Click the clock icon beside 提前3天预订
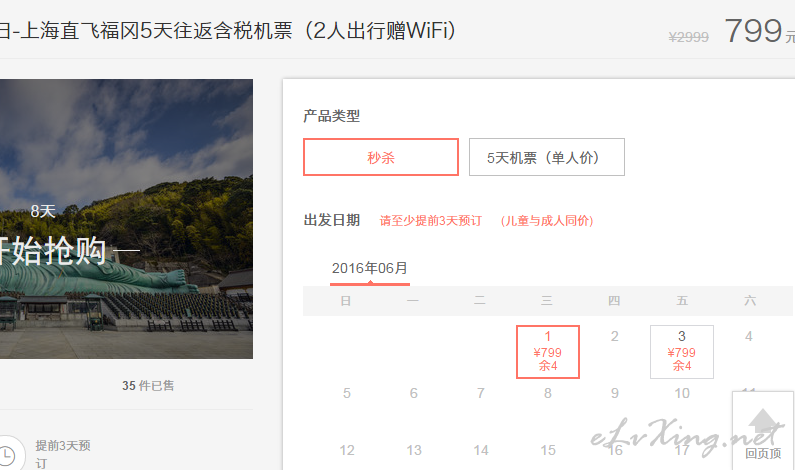The width and height of the screenshot is (795, 470). (7, 454)
